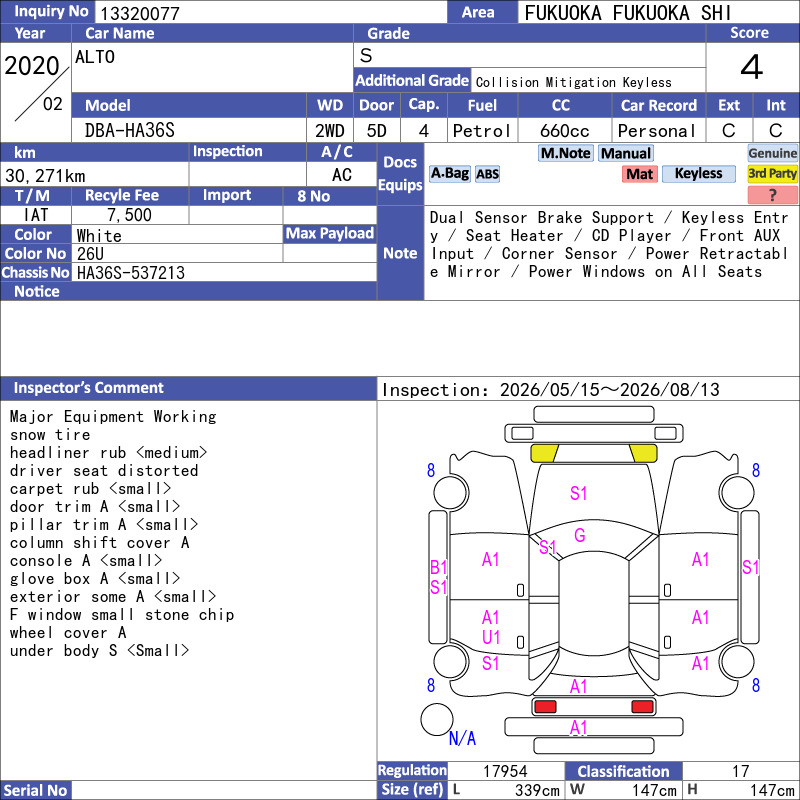Screen dimensions: 800x800
Task: Click the A.Bag equipment badge
Action: (x=449, y=174)
